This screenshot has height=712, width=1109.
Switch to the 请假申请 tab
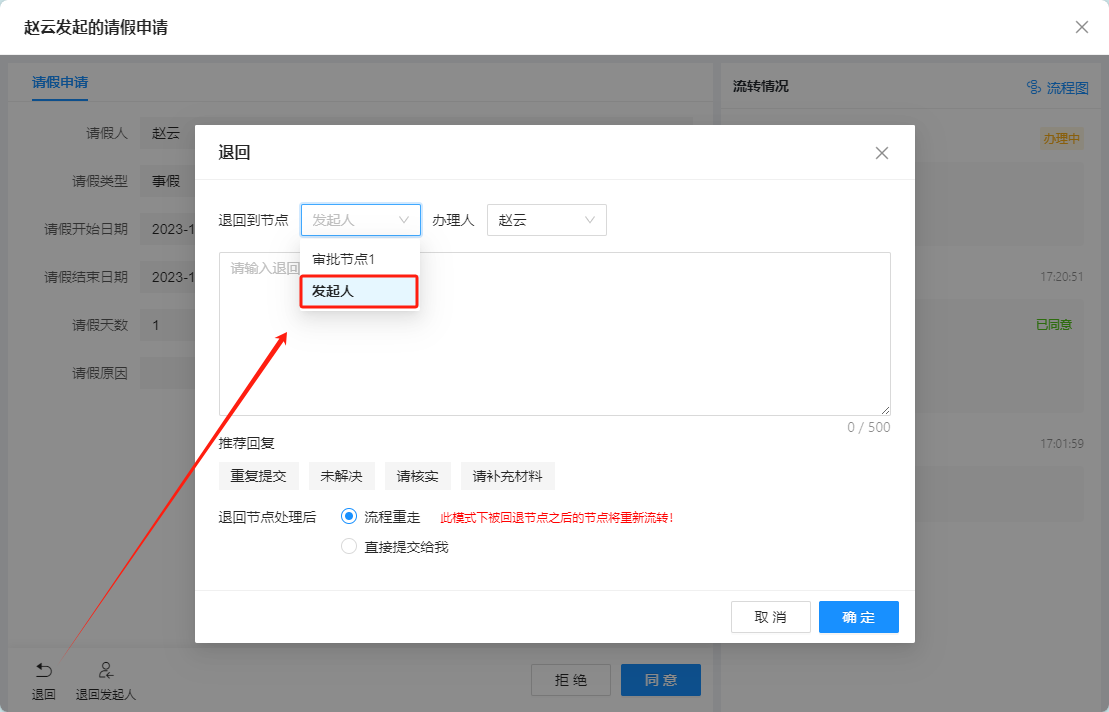coord(60,83)
